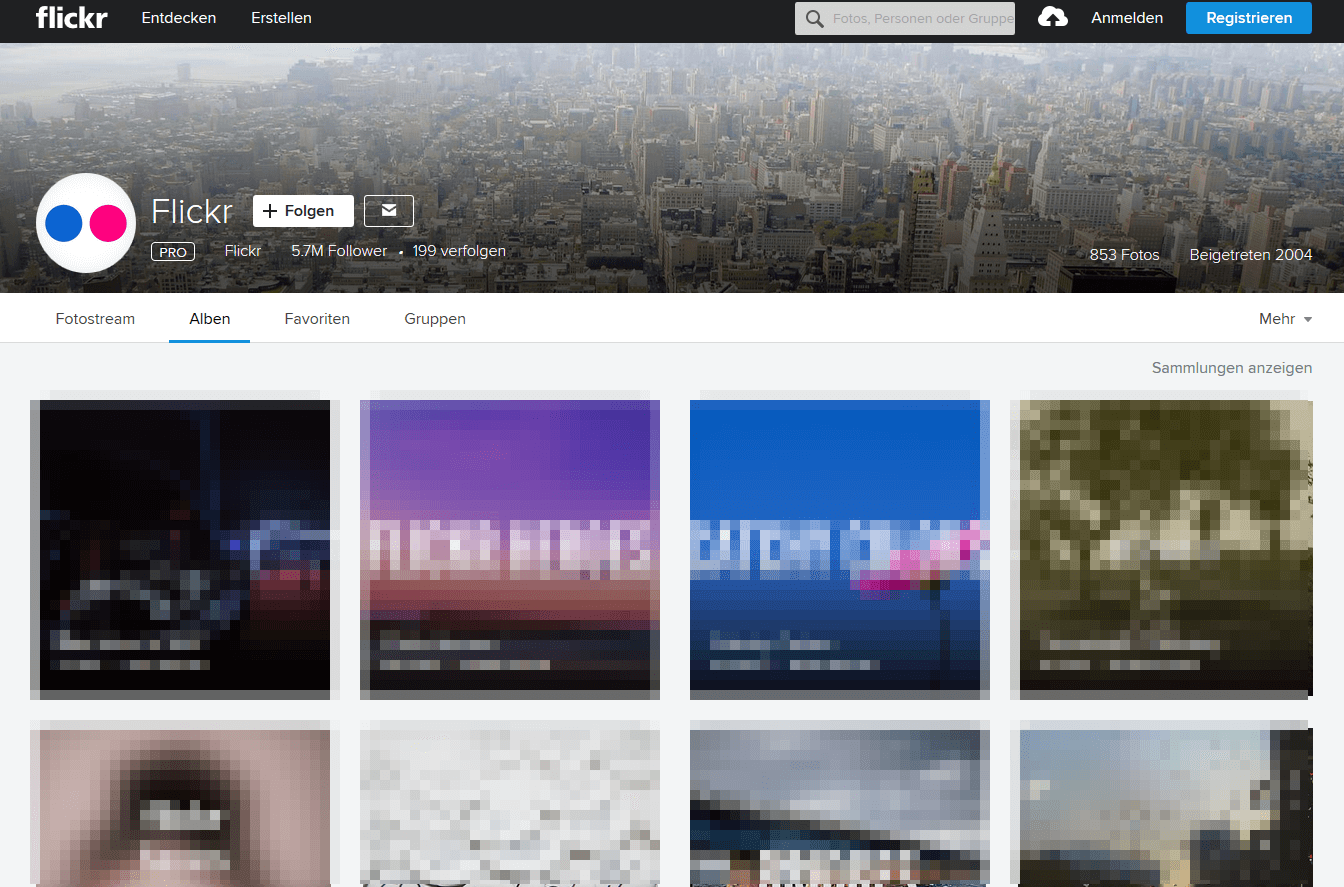The image size is (1344, 887).
Task: Open the purple sky album thumbnail
Action: pyautogui.click(x=510, y=545)
